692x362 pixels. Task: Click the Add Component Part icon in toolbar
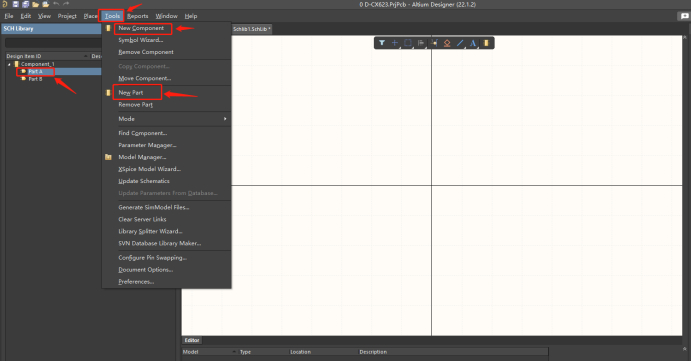[486, 43]
